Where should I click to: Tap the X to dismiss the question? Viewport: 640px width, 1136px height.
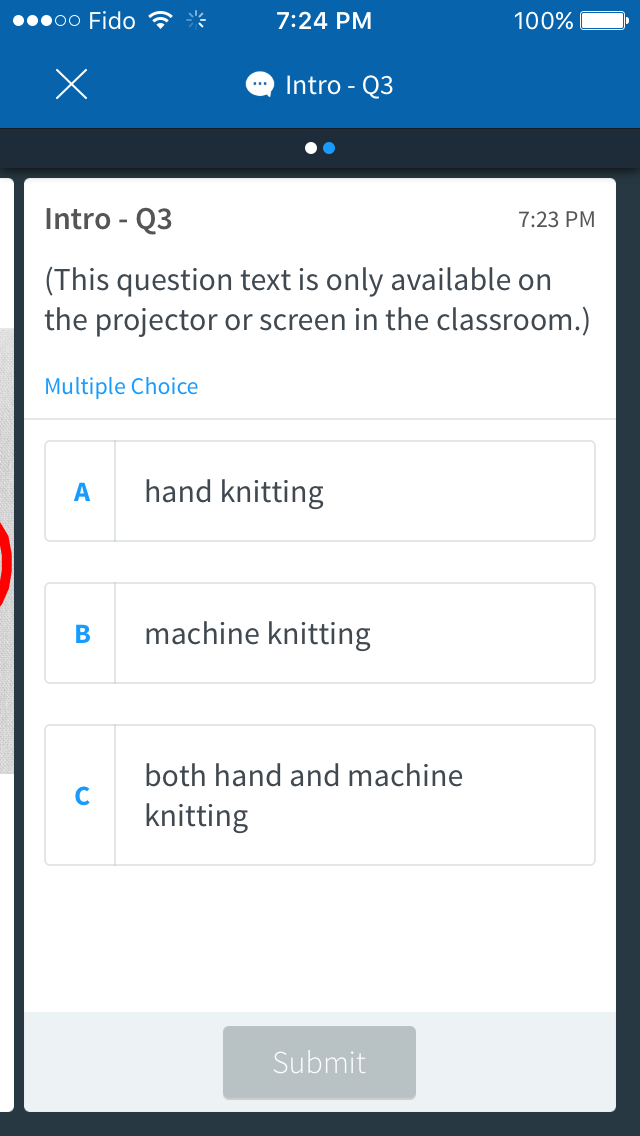pyautogui.click(x=71, y=84)
